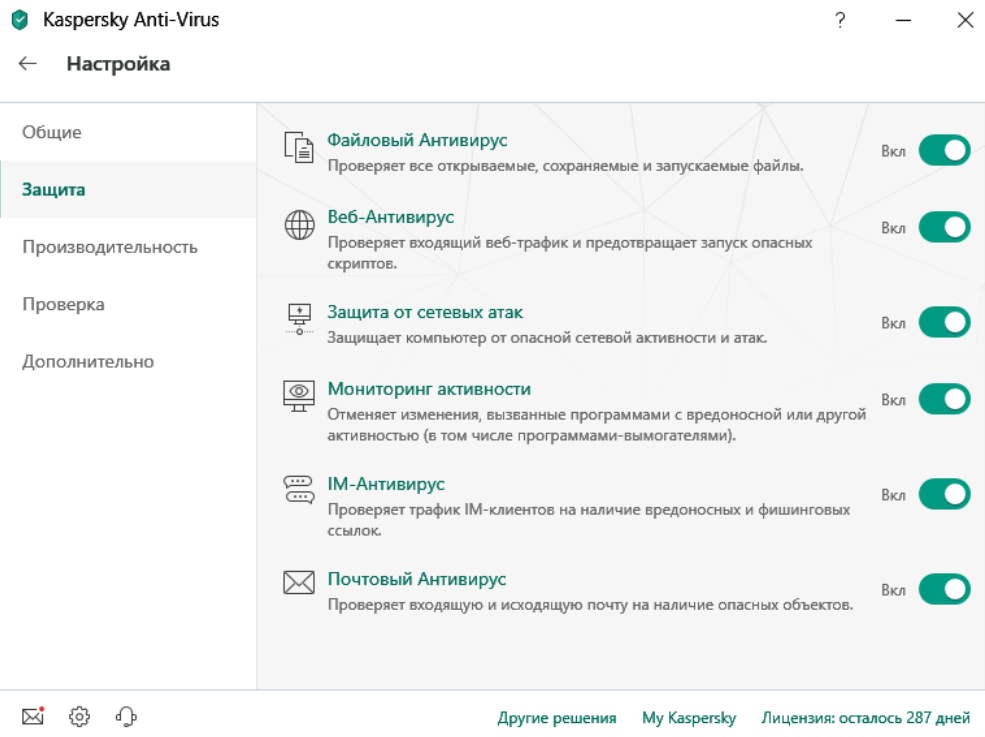Image resolution: width=985 pixels, height=737 pixels.
Task: Go back with the arrow beside Настройка
Action: click(28, 63)
